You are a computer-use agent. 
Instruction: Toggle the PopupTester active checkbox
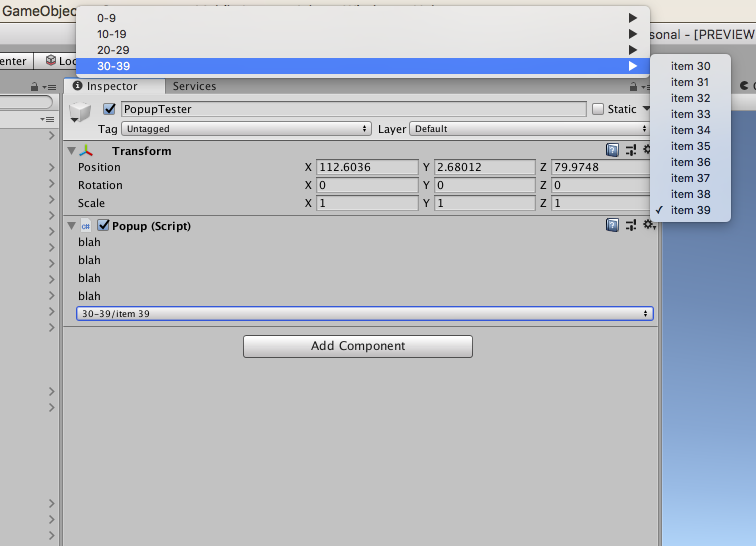[110, 109]
